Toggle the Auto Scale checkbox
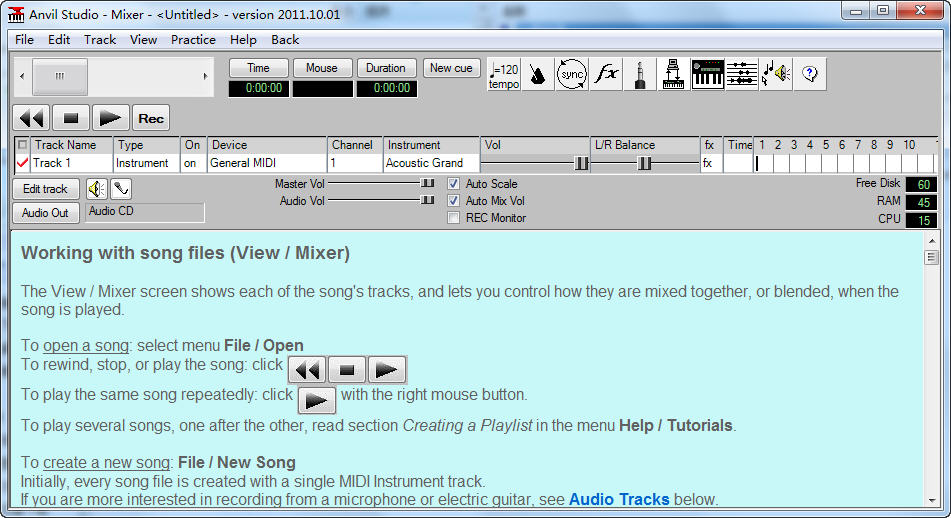The width and height of the screenshot is (951, 518). click(453, 184)
